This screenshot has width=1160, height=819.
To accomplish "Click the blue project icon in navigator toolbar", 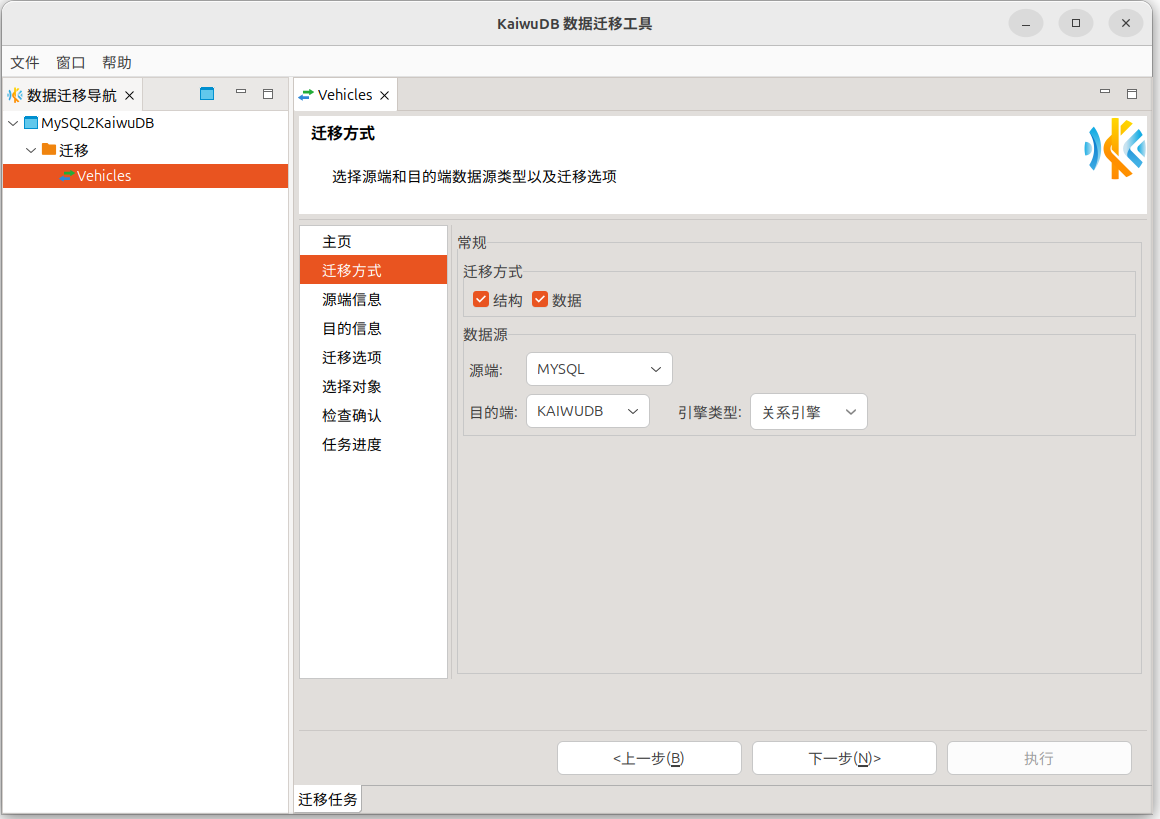I will [x=207, y=94].
